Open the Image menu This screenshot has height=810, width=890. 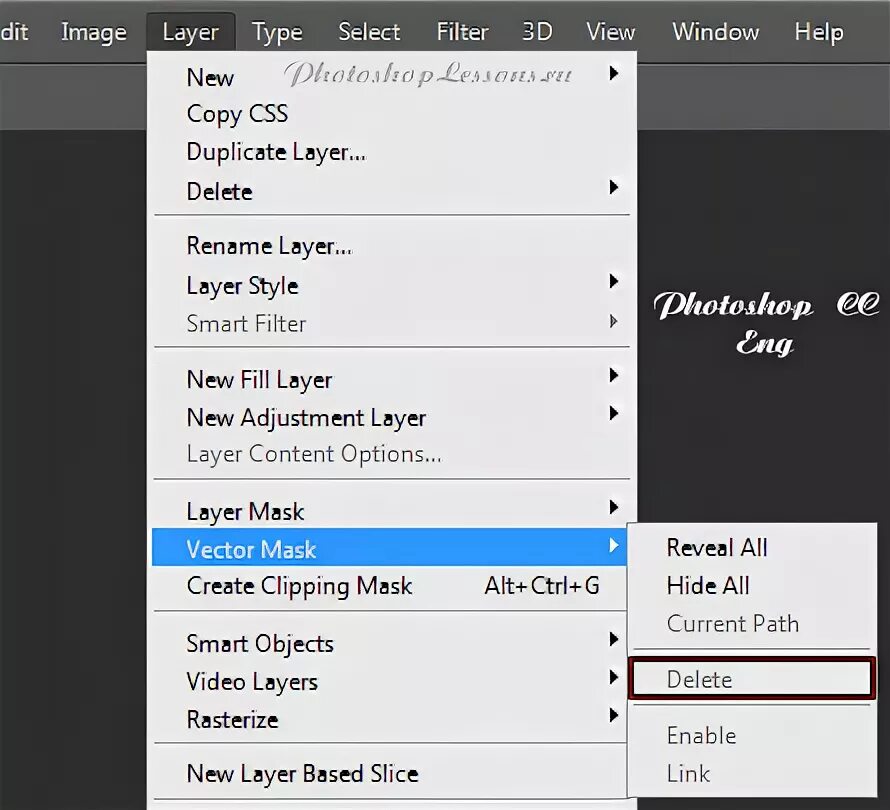pos(94,32)
